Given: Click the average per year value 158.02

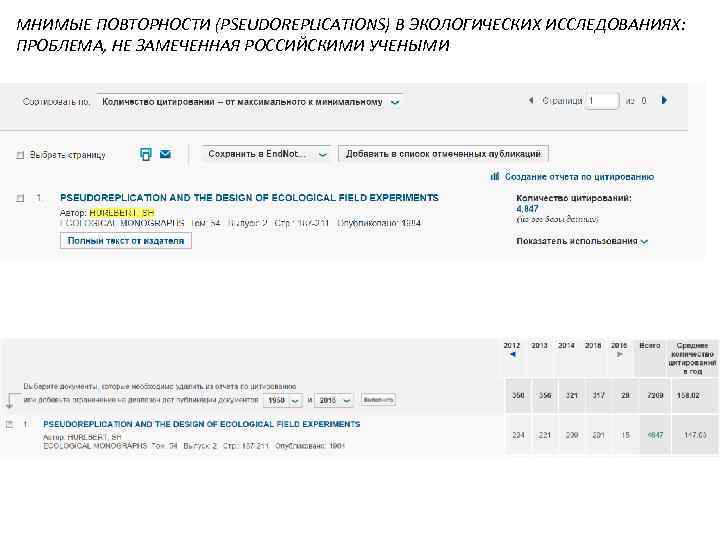Looking at the screenshot, I should (688, 395).
